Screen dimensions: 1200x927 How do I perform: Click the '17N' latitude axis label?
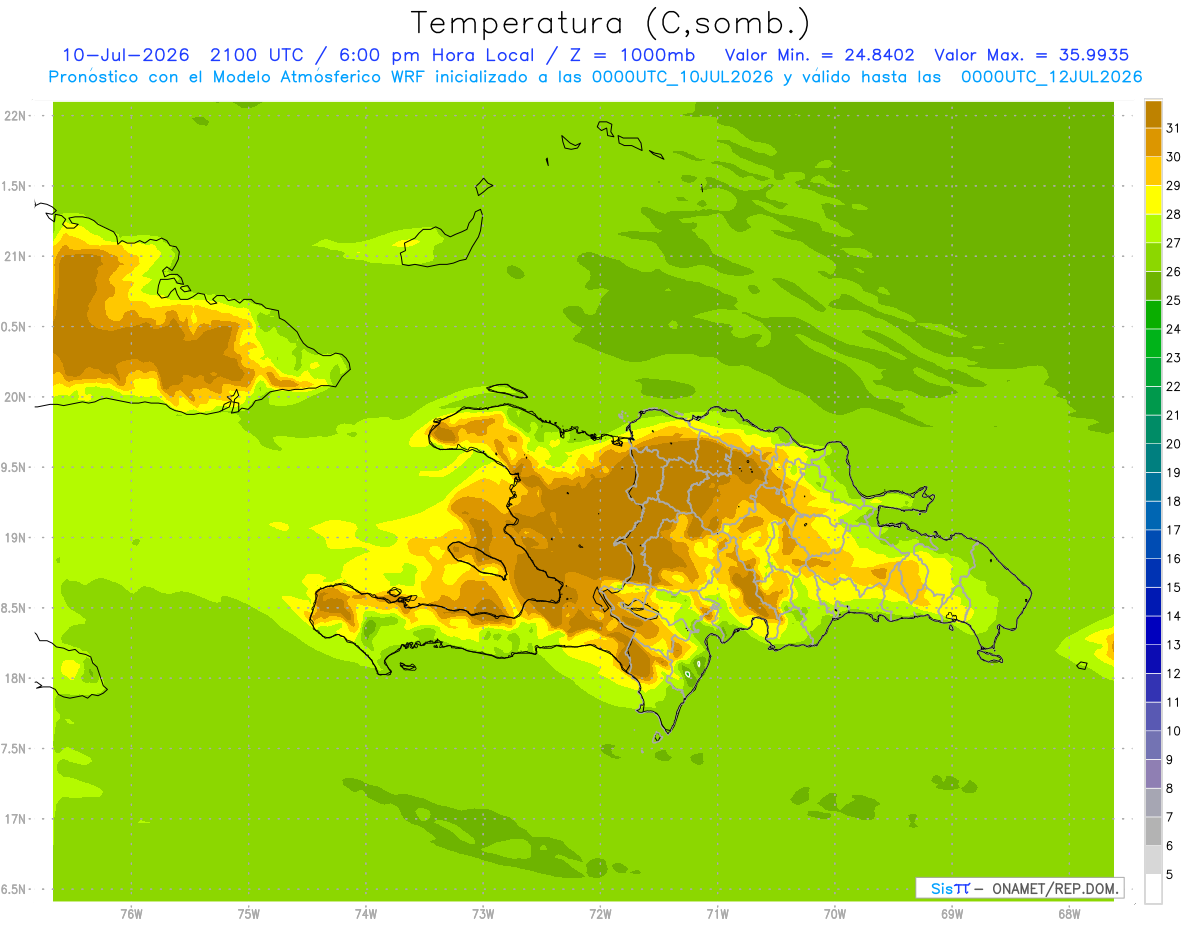pos(14,819)
